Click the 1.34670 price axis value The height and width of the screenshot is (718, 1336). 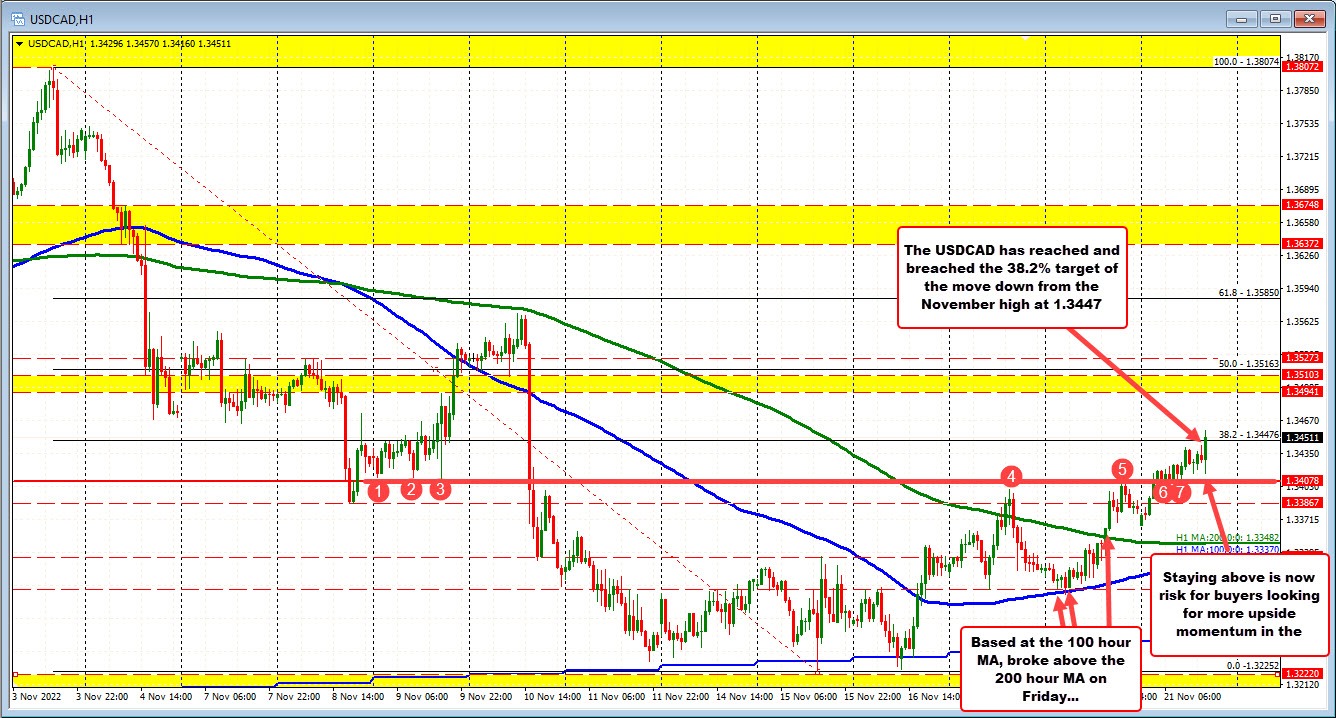point(1303,420)
